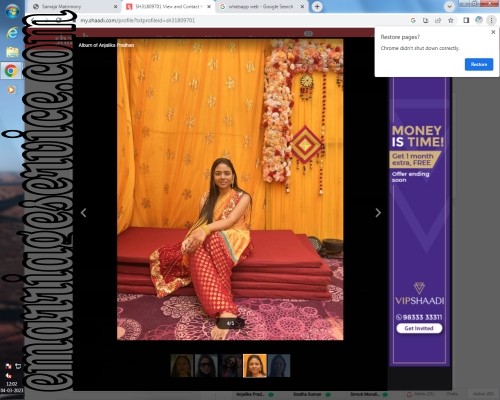Go to previous album photo arrow
Viewport: 500px width, 400px height.
84,213
